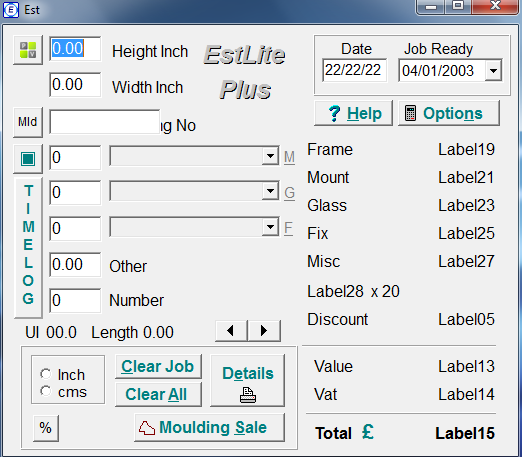522x457 pixels.
Task: Click the Height Inch input field
Action: coord(75,49)
